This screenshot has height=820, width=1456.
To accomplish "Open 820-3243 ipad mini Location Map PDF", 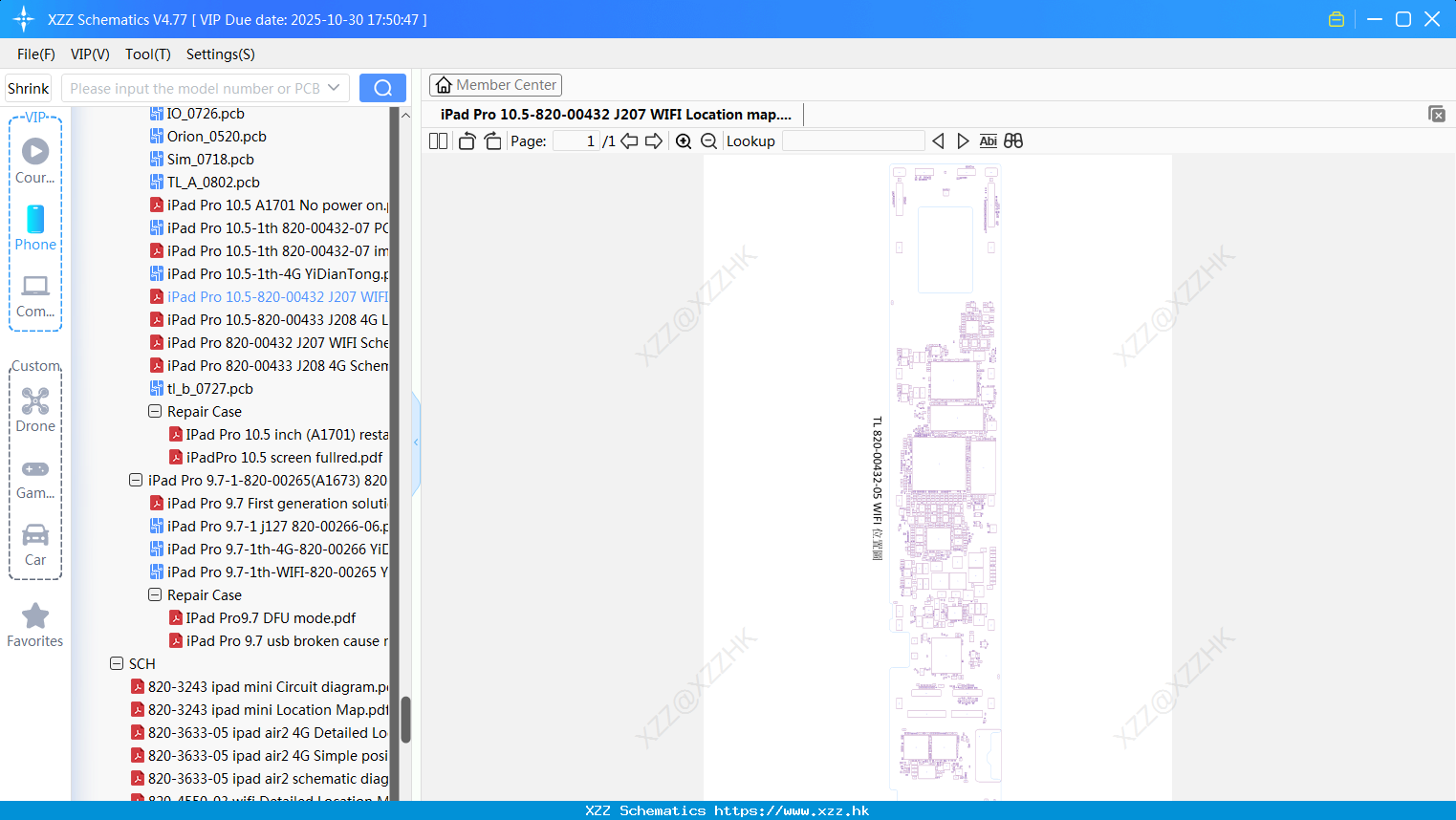I will click(259, 710).
